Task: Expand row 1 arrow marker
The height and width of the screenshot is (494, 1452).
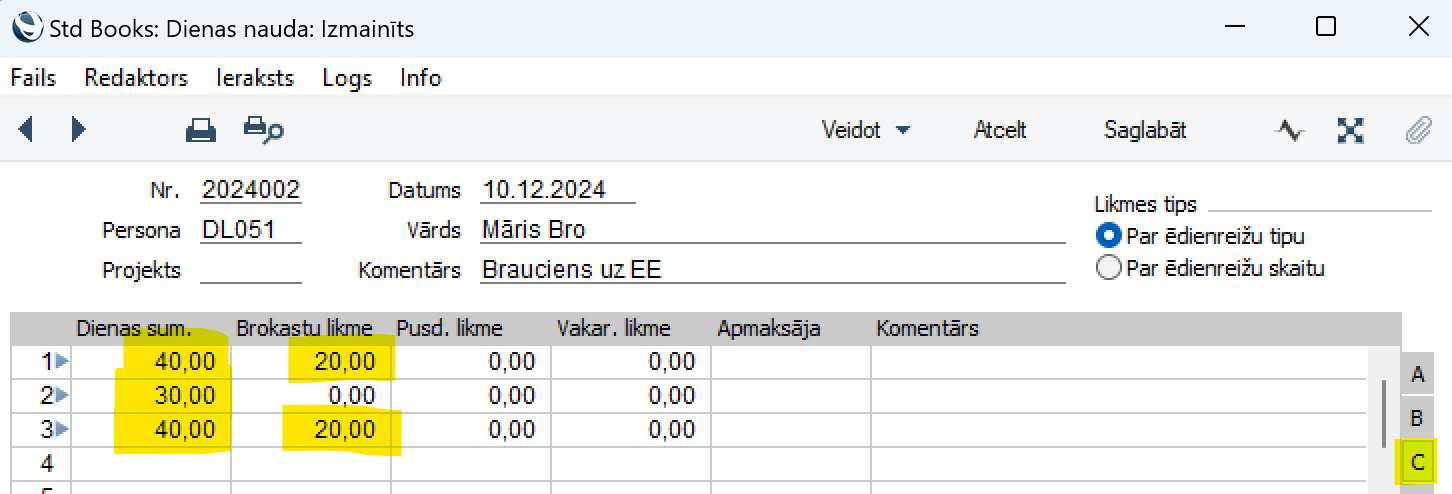Action: [62, 361]
